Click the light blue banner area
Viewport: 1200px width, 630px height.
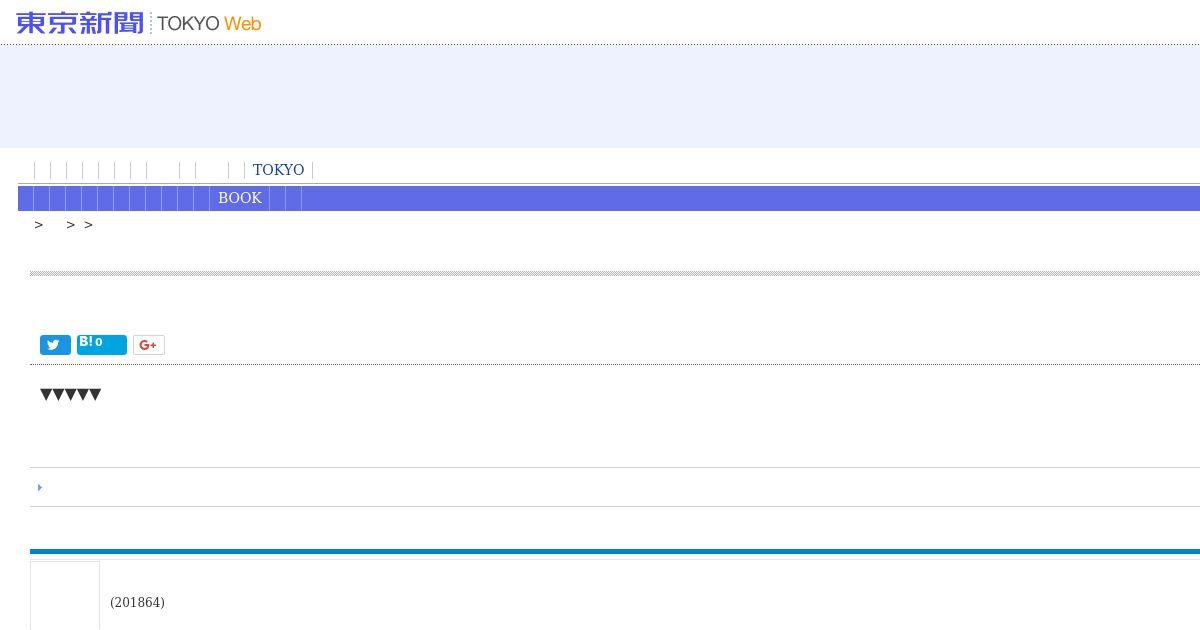pos(600,96)
